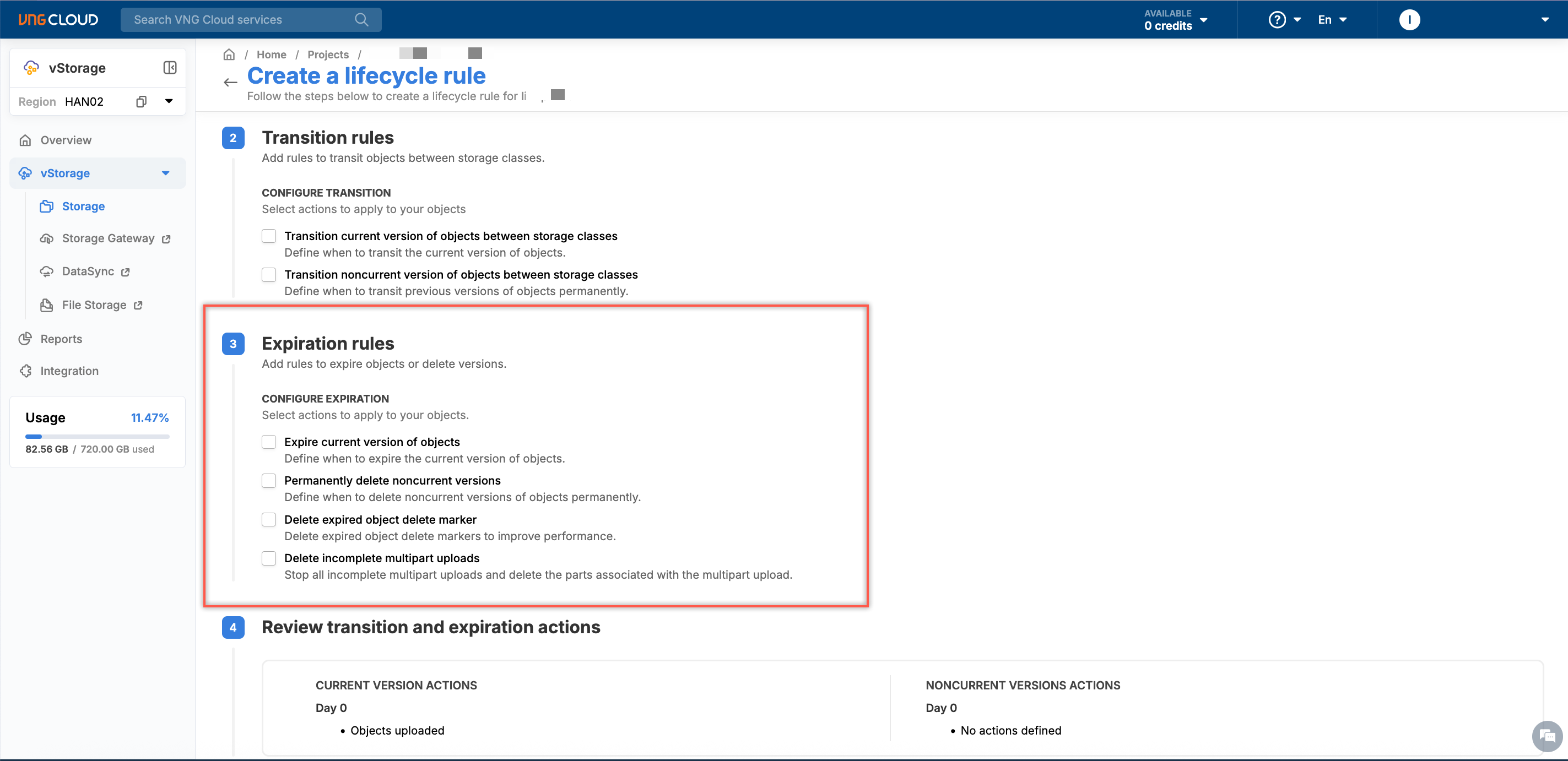Click the Projects breadcrumb link

click(327, 55)
